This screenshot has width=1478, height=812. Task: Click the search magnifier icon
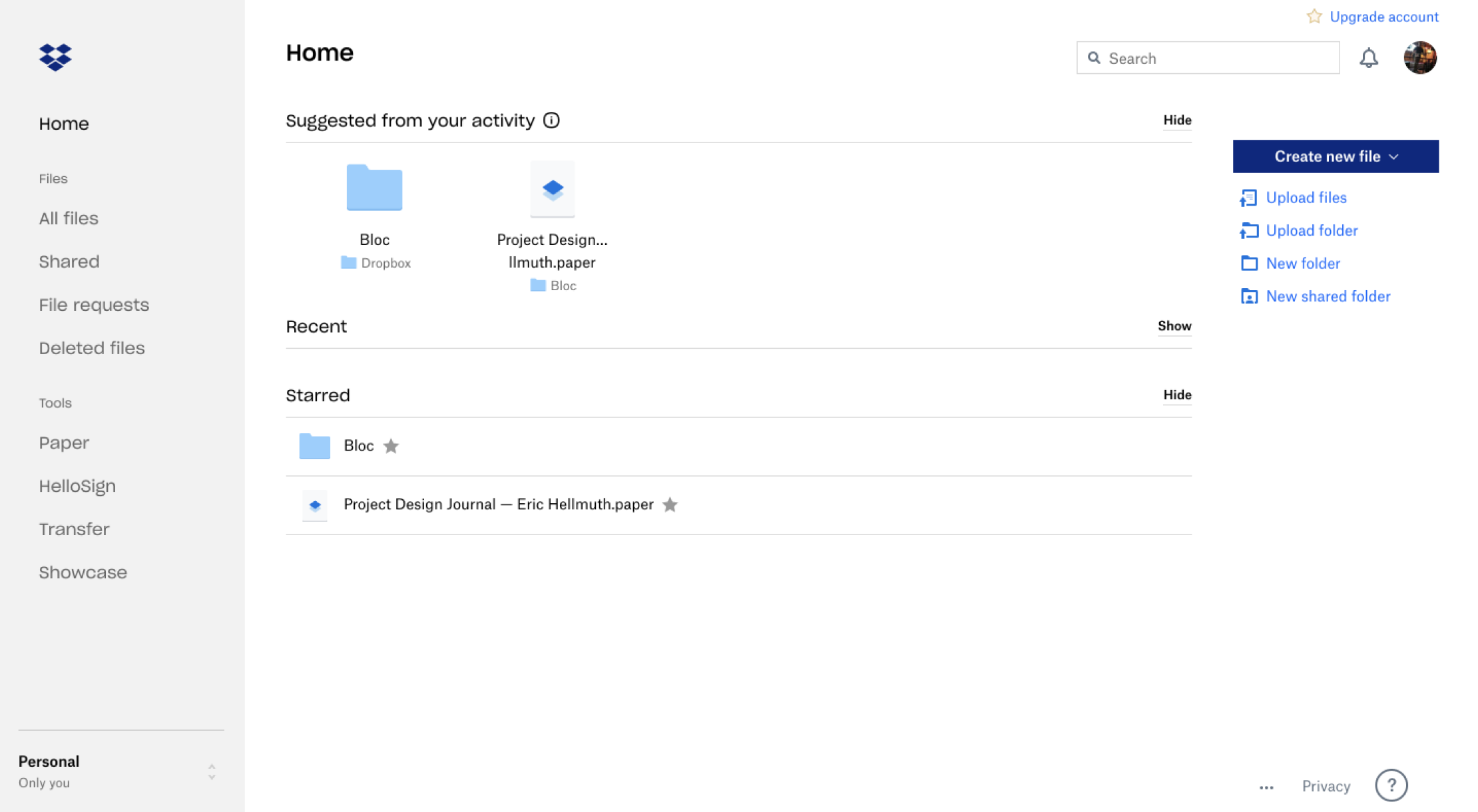coord(1094,58)
